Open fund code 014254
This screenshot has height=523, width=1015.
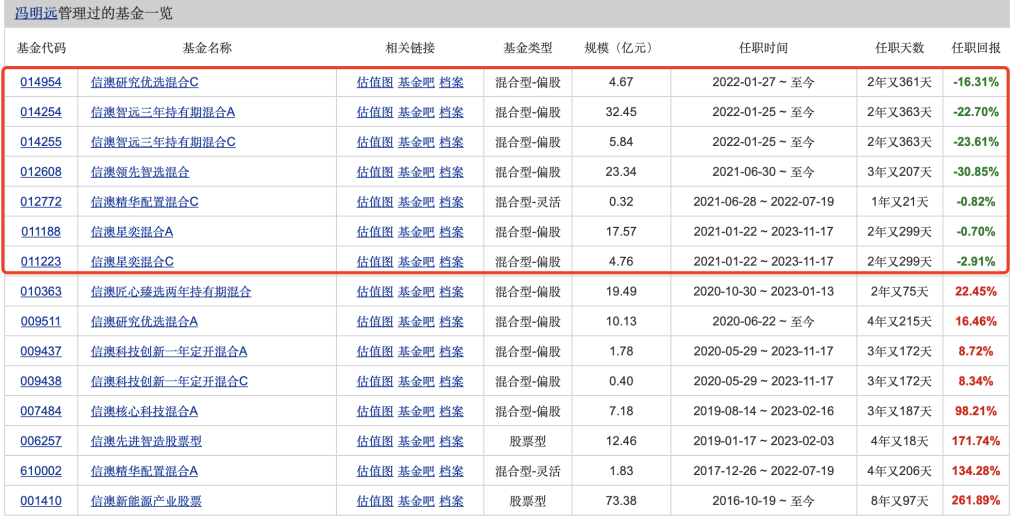pos(41,112)
